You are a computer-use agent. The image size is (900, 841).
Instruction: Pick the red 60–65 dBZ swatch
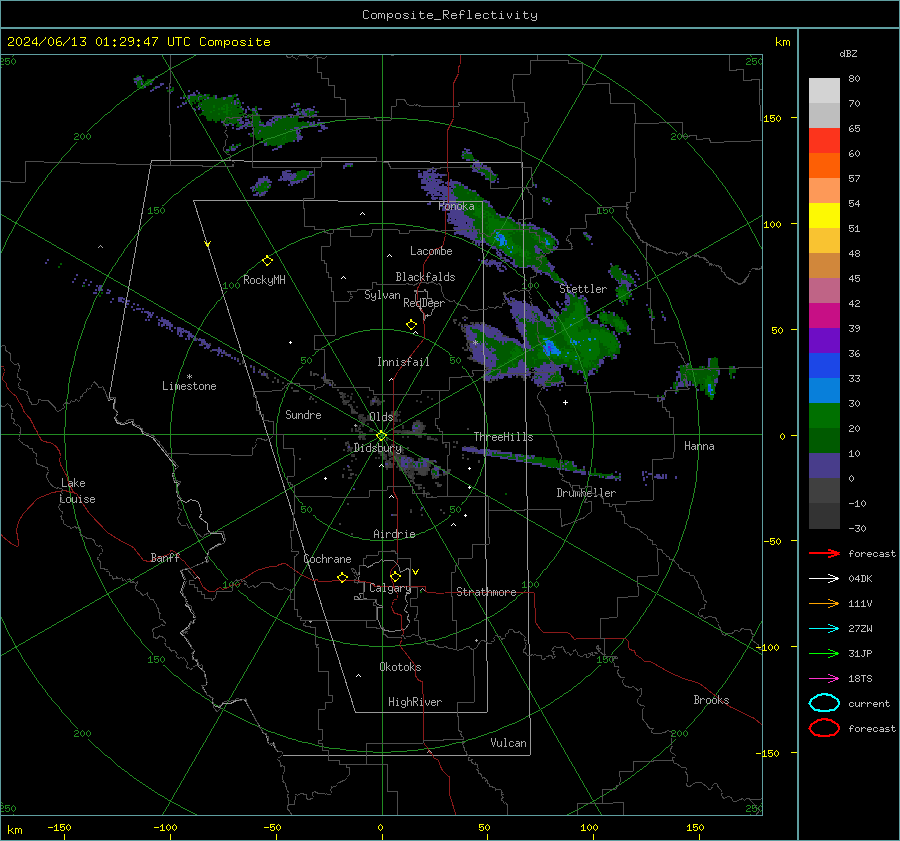coord(824,140)
